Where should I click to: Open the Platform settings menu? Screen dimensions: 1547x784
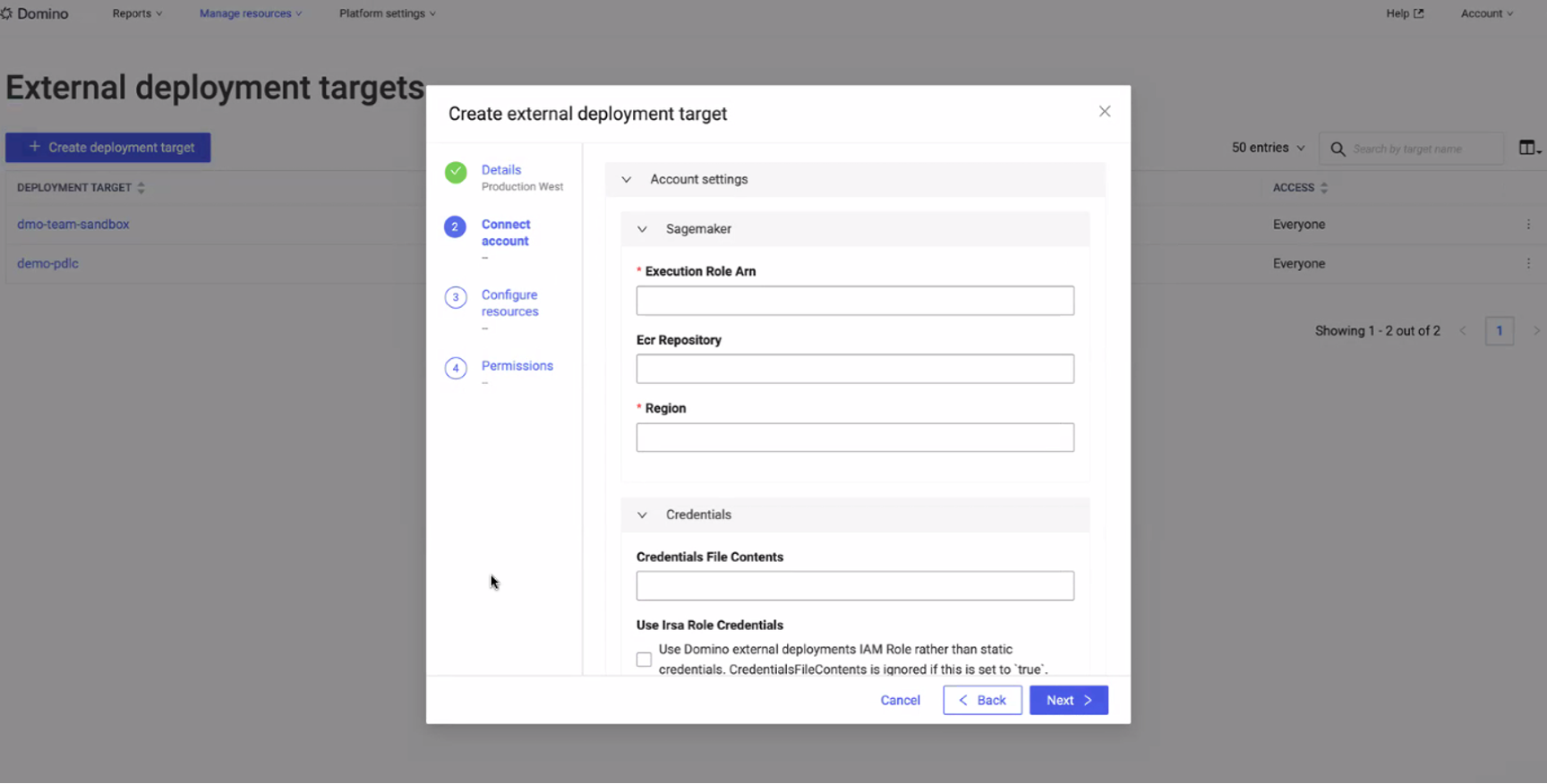[x=388, y=13]
